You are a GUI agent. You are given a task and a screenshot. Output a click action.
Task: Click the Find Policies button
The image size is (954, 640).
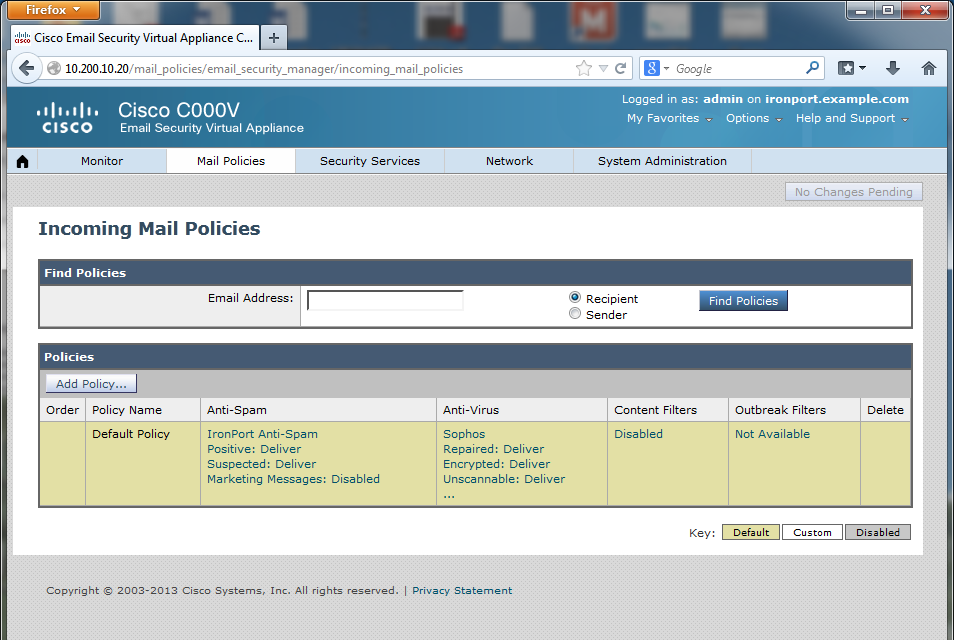point(743,301)
